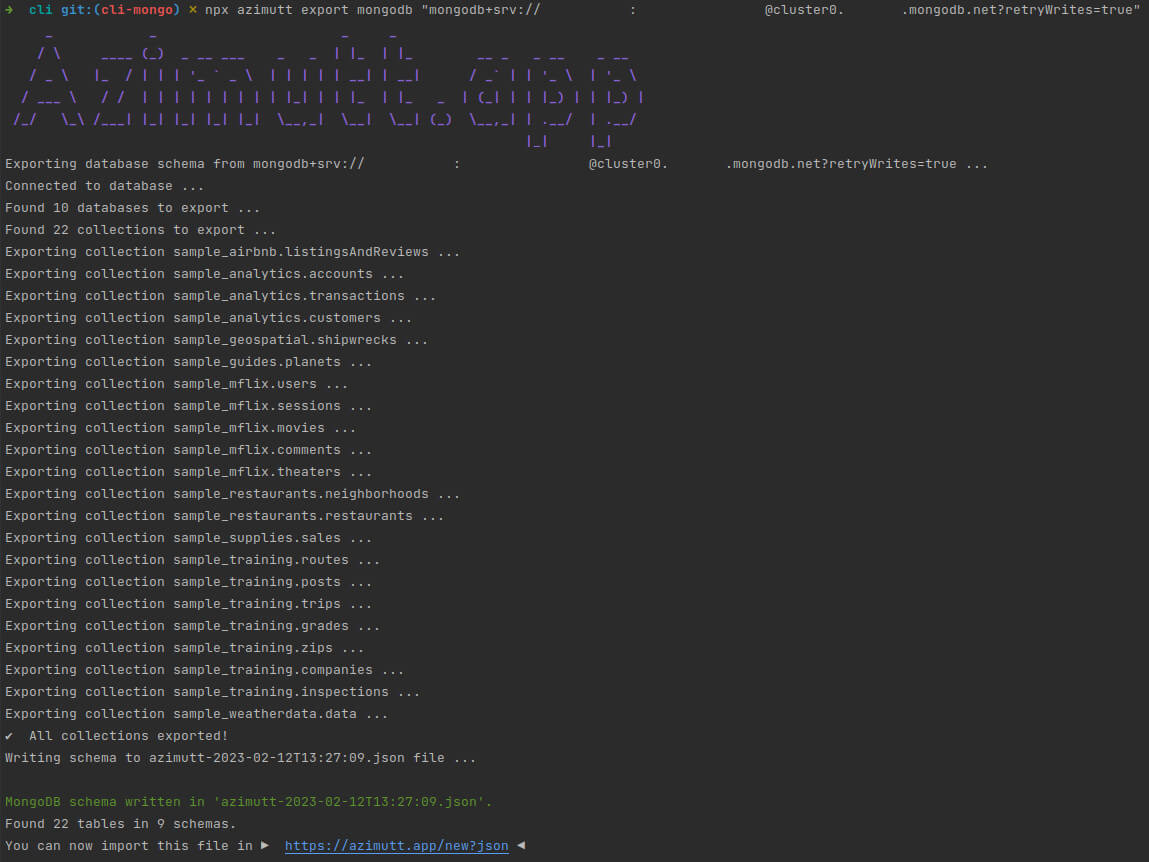Click the checkmark before 'All collections exported!'

point(10,735)
